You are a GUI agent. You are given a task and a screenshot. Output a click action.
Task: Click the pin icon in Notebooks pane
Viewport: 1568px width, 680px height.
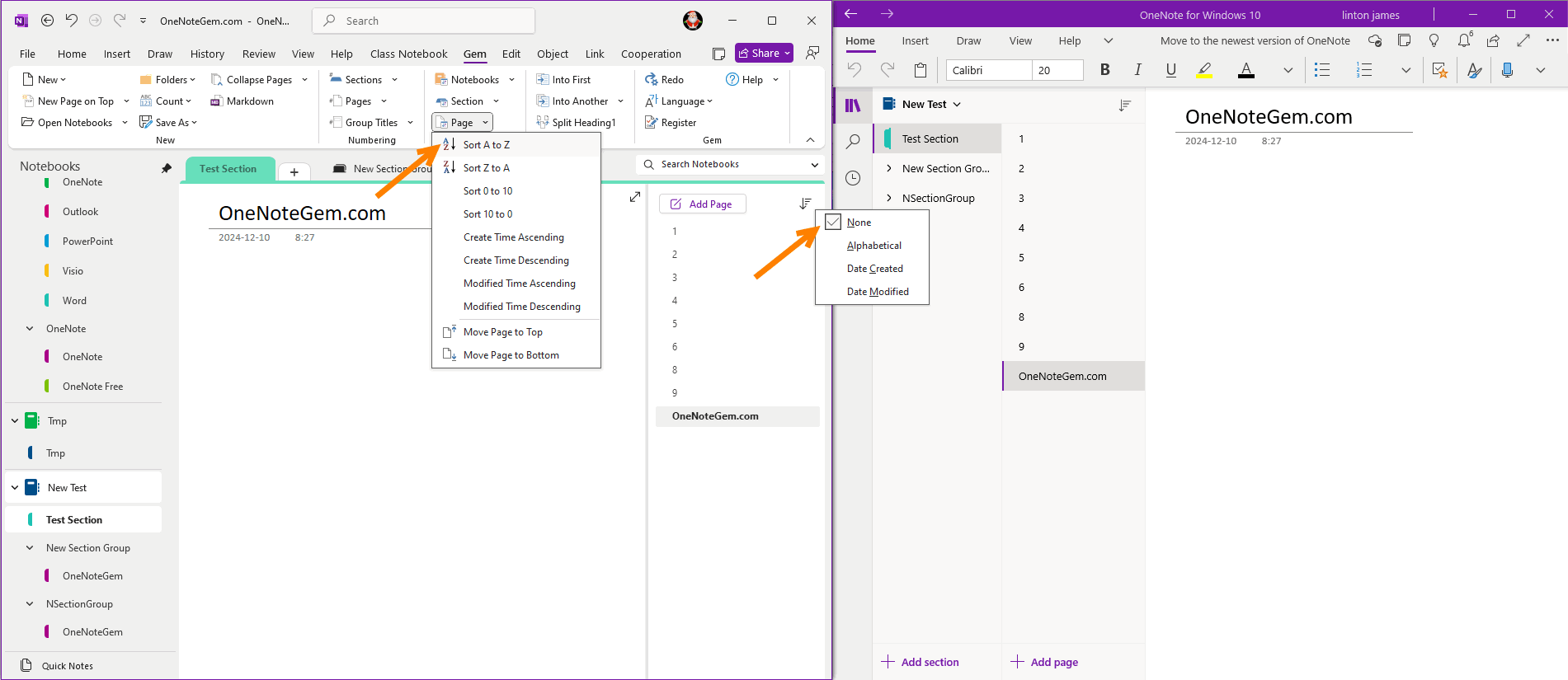[x=167, y=167]
